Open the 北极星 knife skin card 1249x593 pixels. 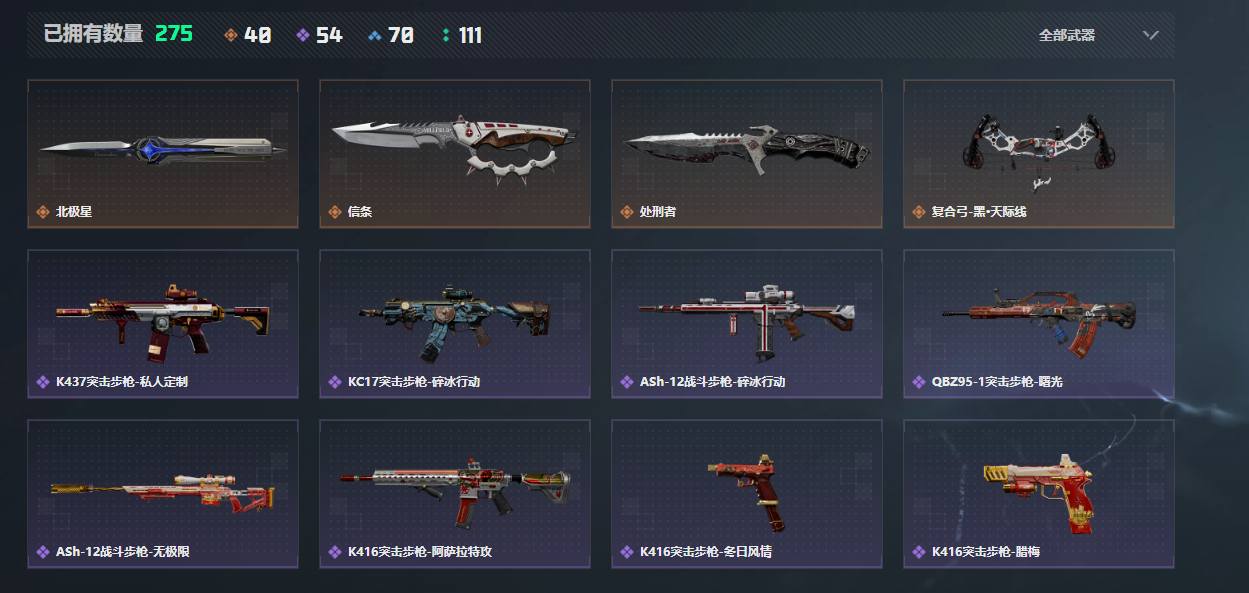pyautogui.click(x=163, y=154)
